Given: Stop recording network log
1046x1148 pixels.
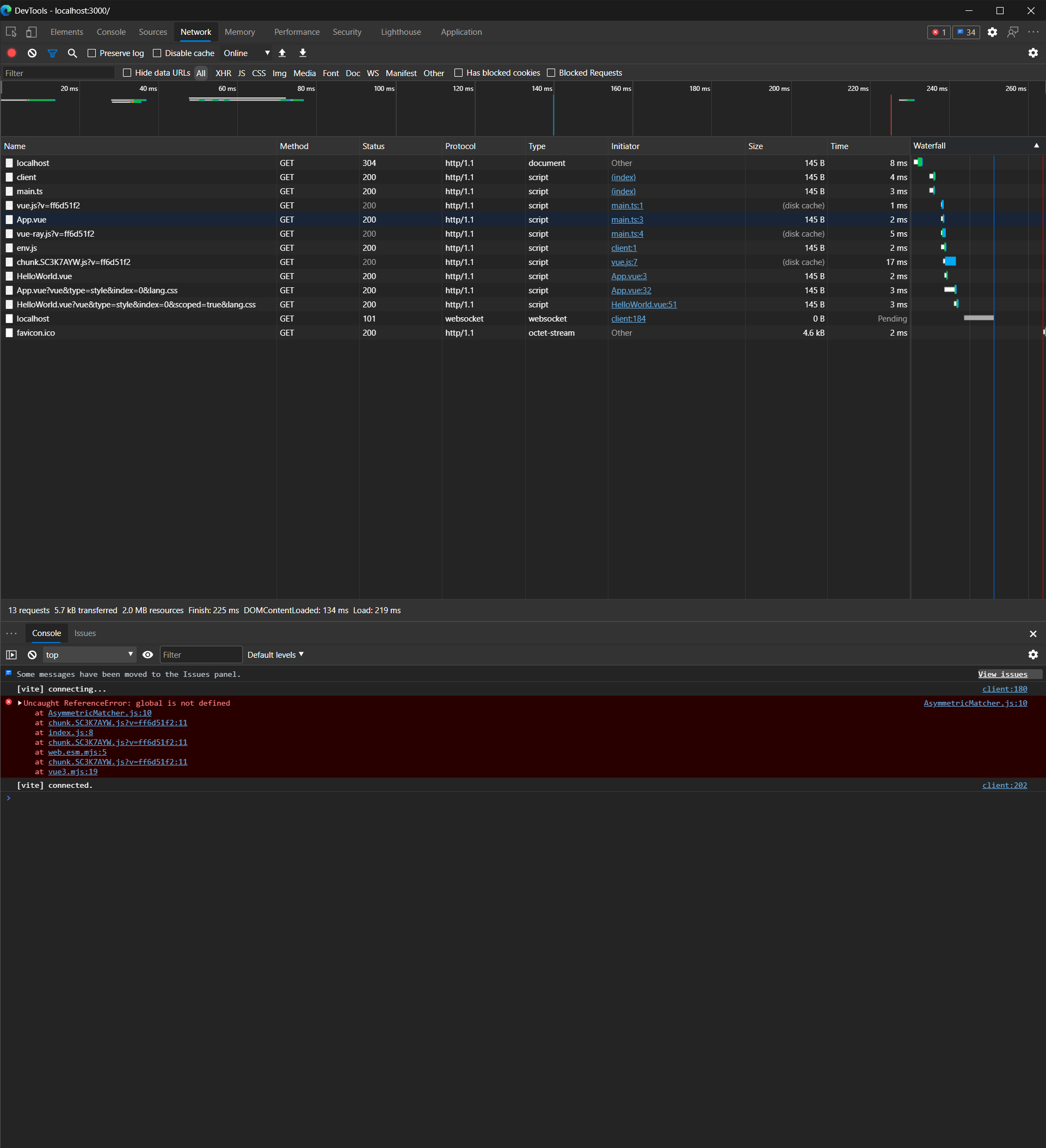Looking at the screenshot, I should click(11, 53).
